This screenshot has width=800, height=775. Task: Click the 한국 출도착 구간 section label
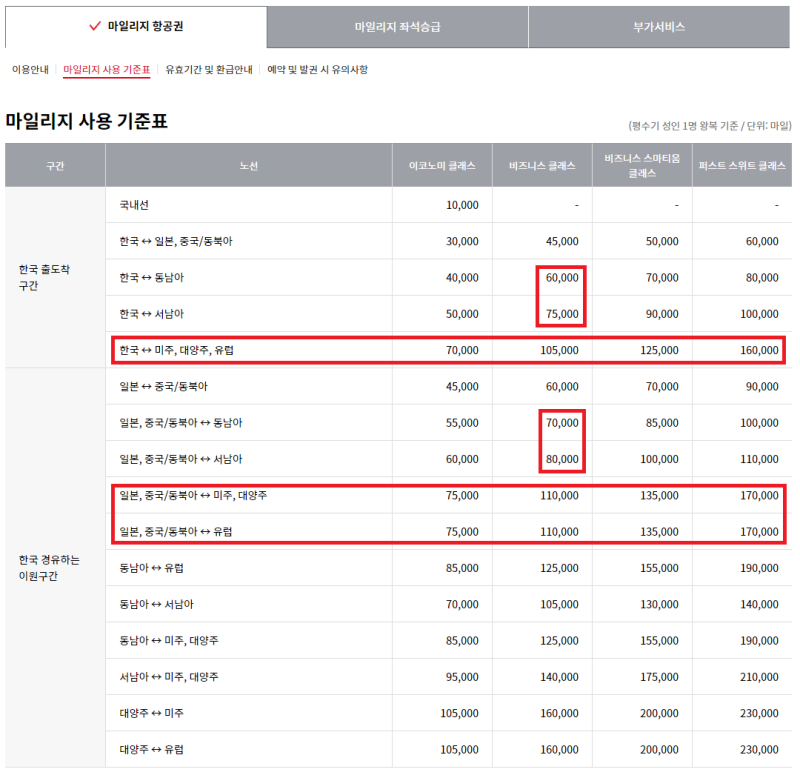44,278
